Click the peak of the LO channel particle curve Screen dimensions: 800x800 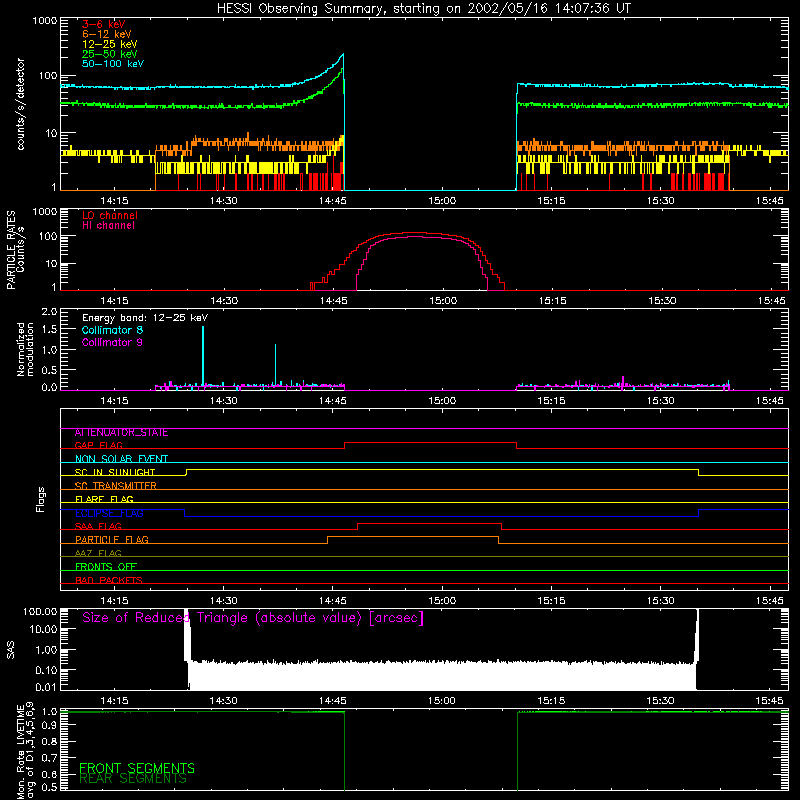(x=412, y=233)
